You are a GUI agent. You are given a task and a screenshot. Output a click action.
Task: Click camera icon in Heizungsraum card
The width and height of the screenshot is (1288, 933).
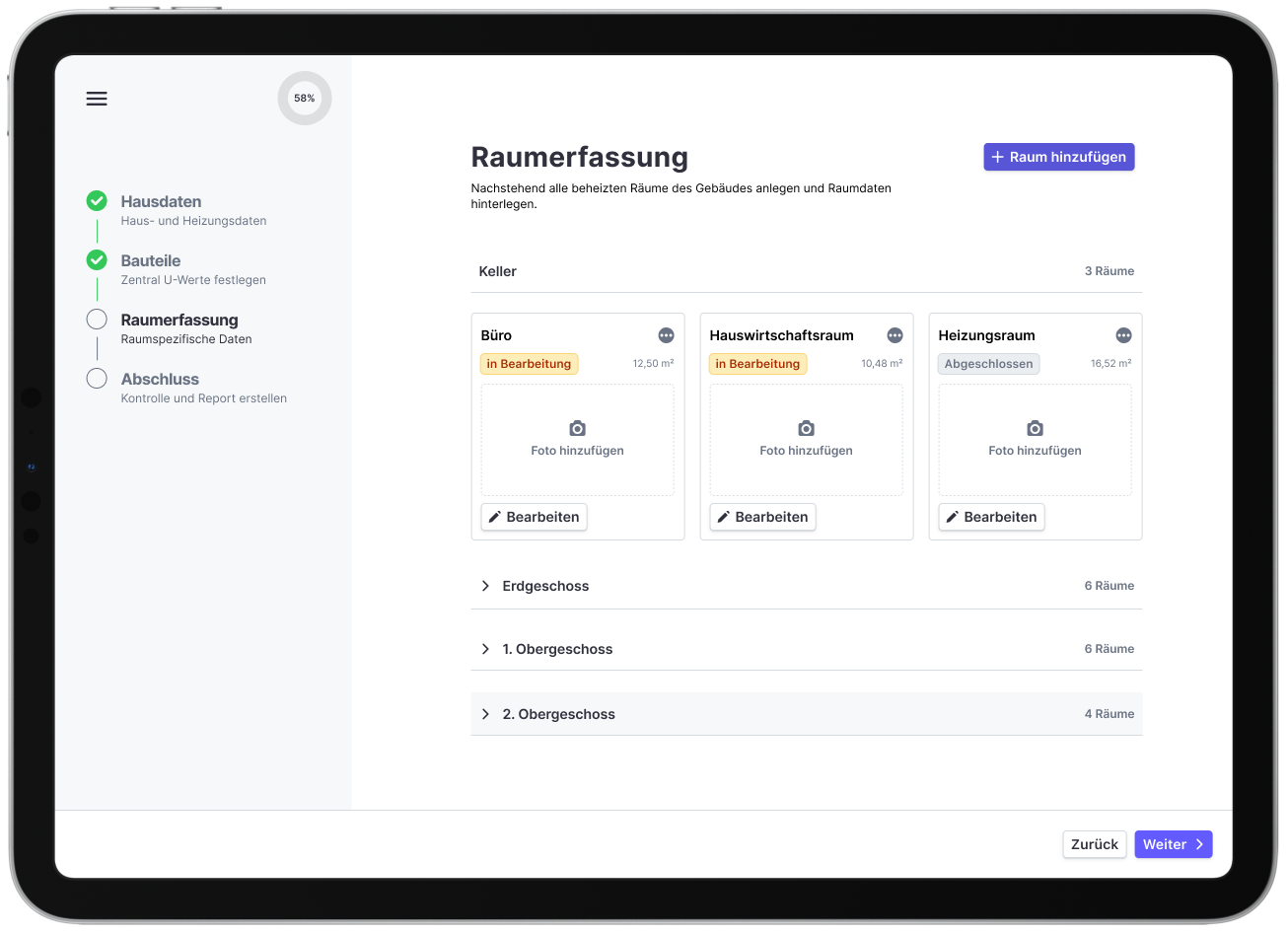(1036, 428)
